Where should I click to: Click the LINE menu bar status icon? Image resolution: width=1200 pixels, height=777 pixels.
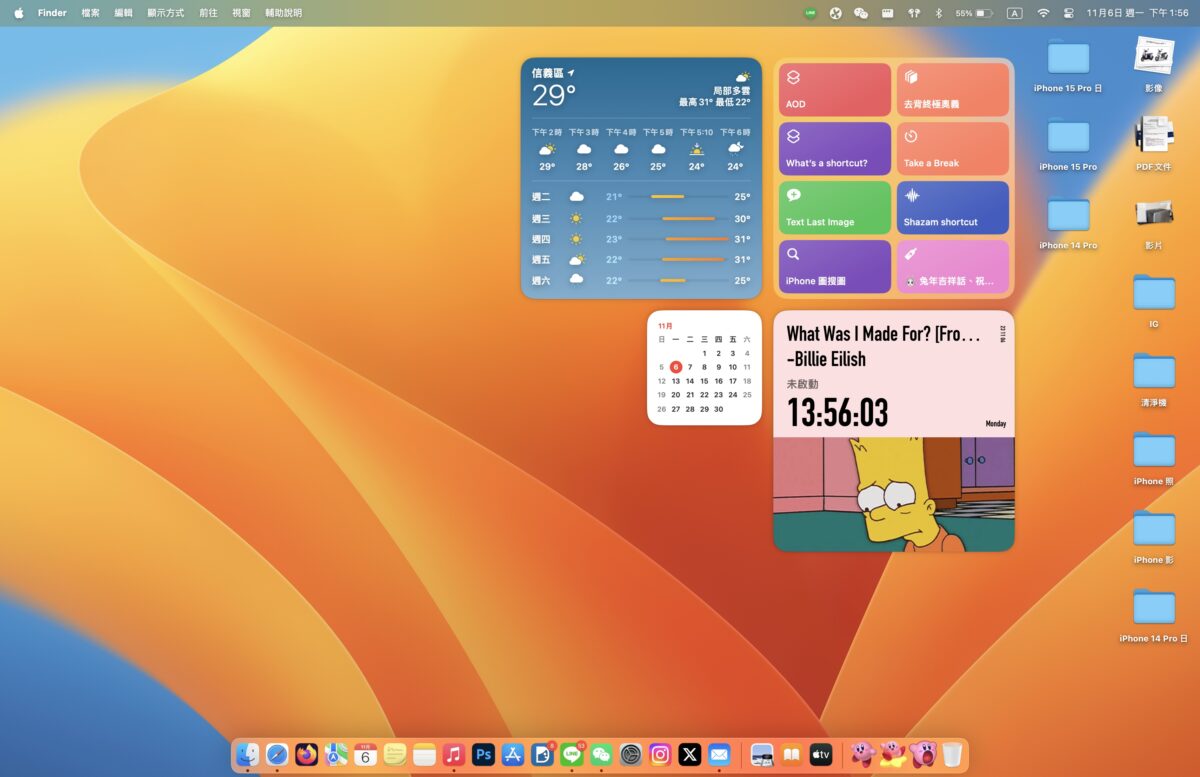810,13
